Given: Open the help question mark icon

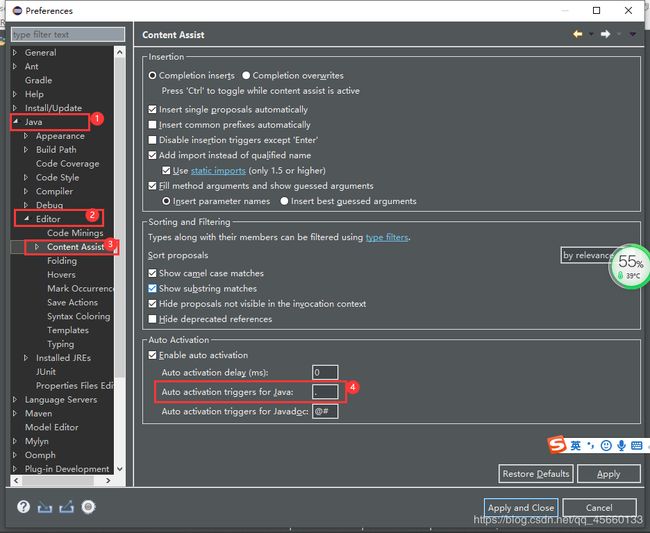Looking at the screenshot, I should (x=24, y=506).
